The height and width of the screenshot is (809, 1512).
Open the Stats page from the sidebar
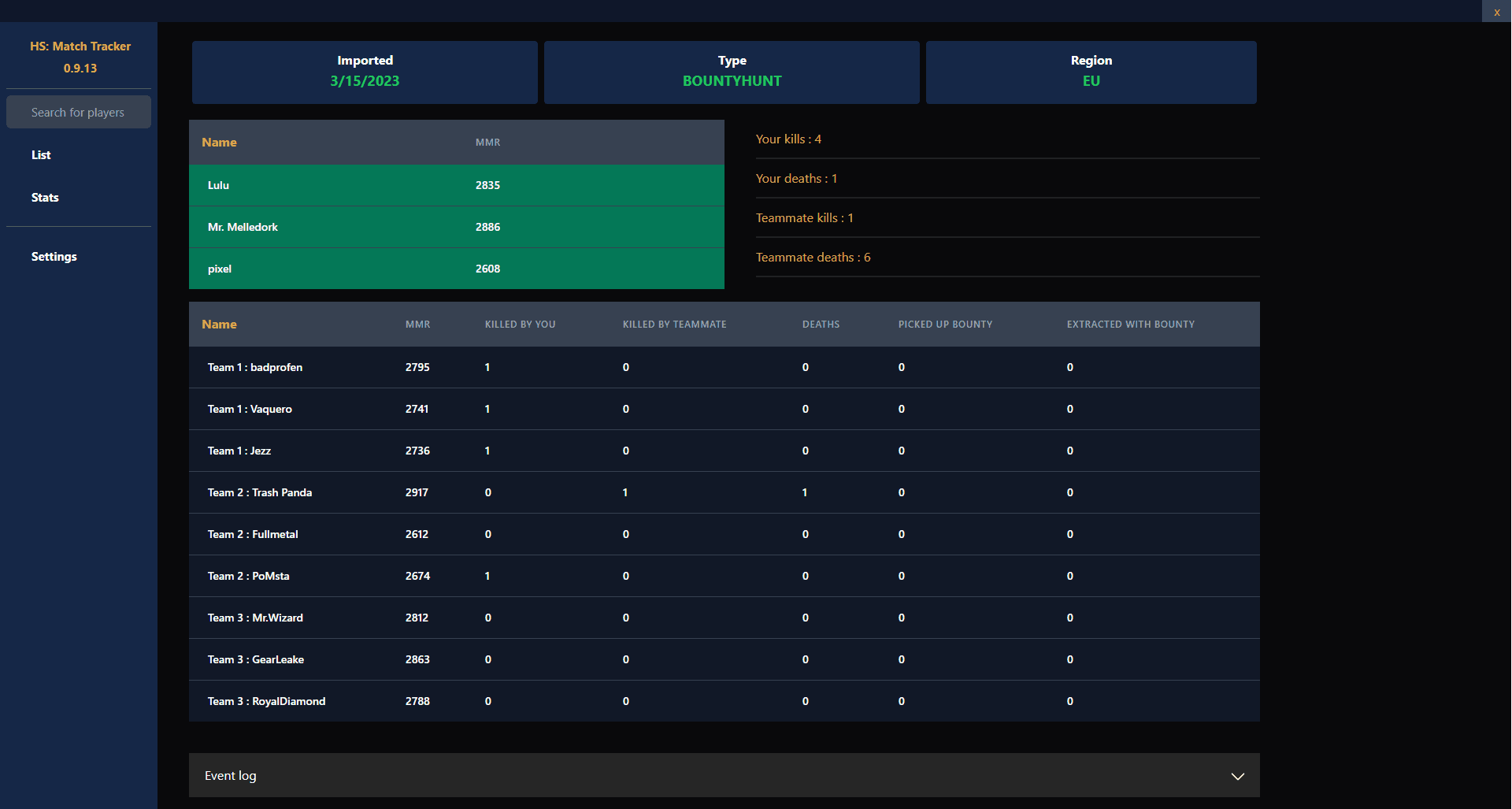pos(45,197)
